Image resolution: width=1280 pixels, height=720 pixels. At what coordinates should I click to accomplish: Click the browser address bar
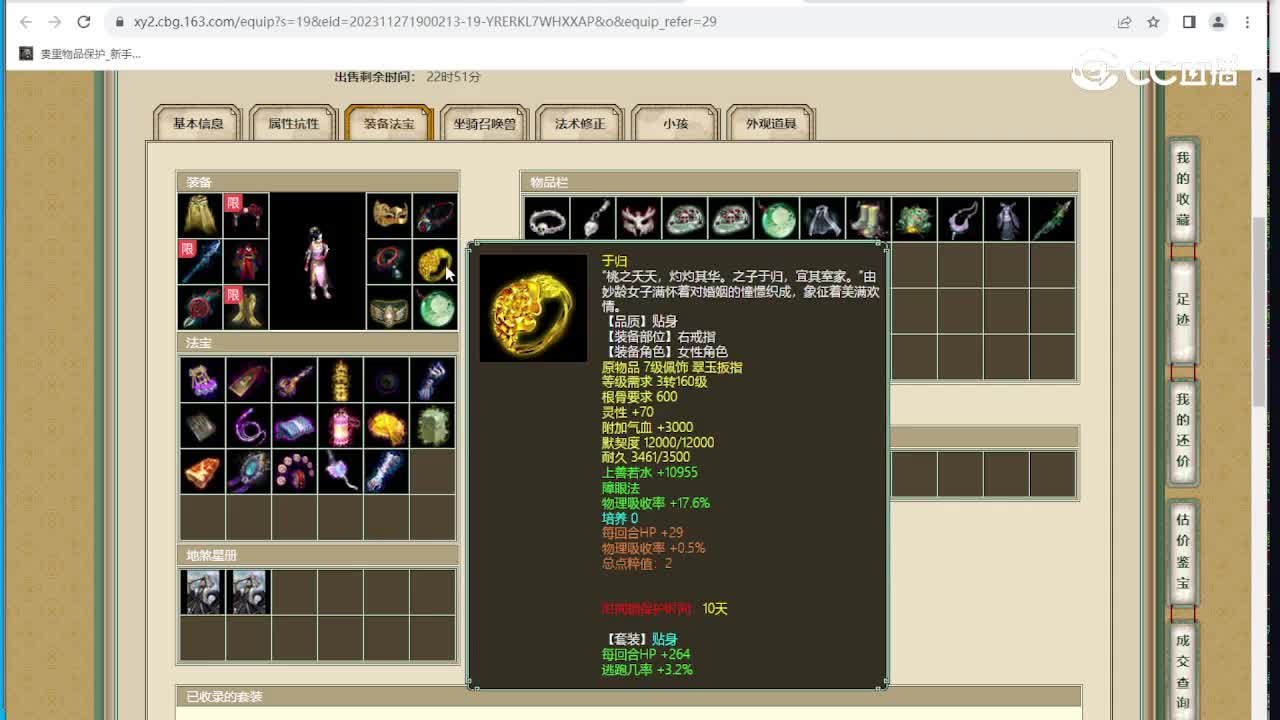pyautogui.click(x=610, y=21)
